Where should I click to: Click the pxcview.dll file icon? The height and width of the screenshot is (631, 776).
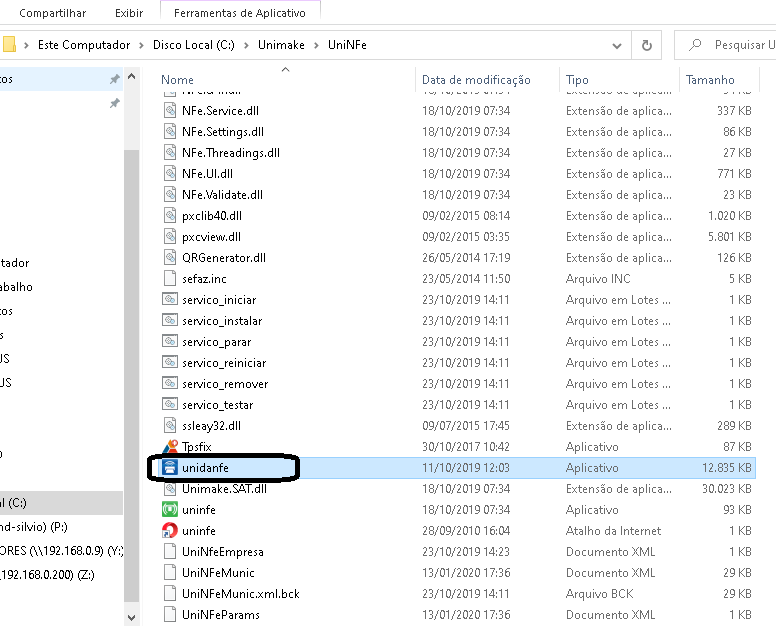coord(170,237)
